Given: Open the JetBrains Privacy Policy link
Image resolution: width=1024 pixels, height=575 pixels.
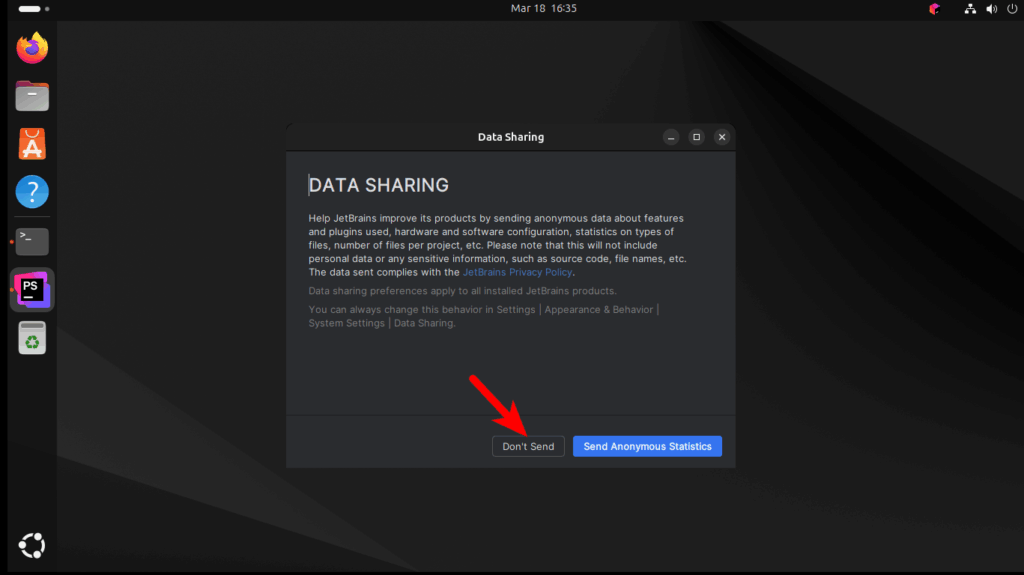Looking at the screenshot, I should click(517, 272).
